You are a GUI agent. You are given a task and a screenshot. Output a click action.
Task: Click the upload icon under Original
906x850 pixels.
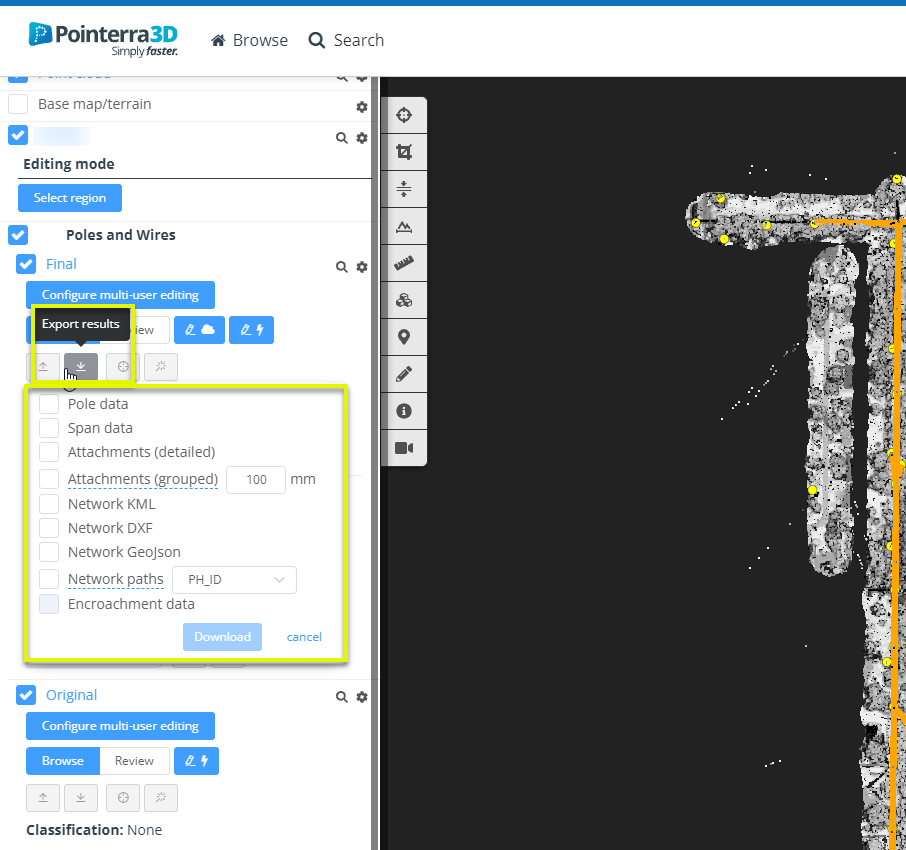coord(43,797)
